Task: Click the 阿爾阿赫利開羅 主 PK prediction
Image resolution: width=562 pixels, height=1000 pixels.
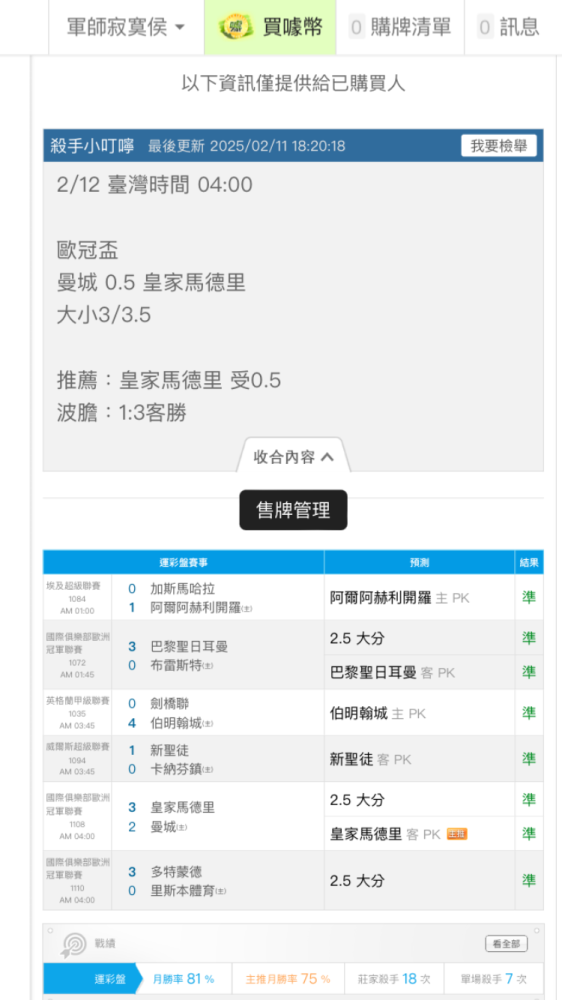Action: pos(399,598)
